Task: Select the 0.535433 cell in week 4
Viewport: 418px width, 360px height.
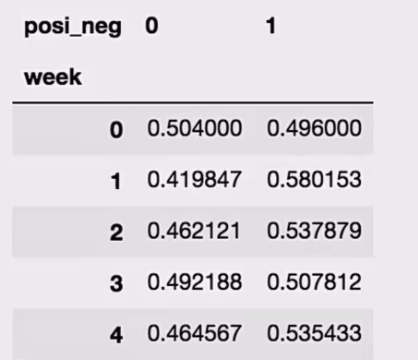Action: [x=314, y=333]
